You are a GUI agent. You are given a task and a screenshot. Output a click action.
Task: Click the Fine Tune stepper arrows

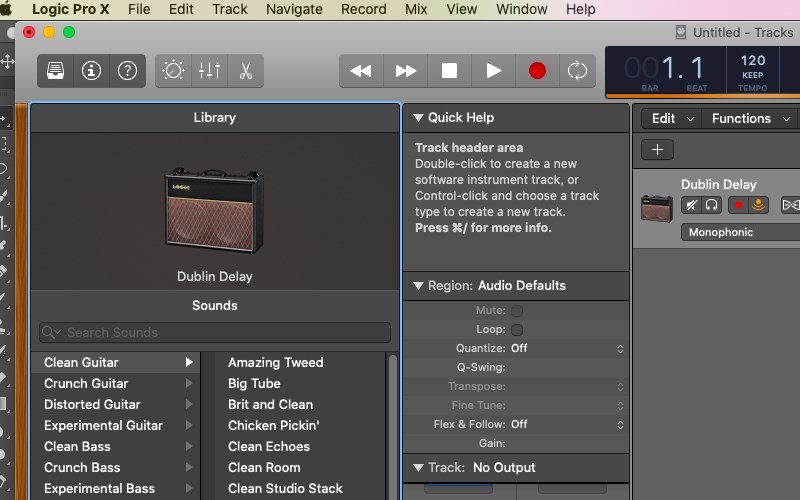620,406
